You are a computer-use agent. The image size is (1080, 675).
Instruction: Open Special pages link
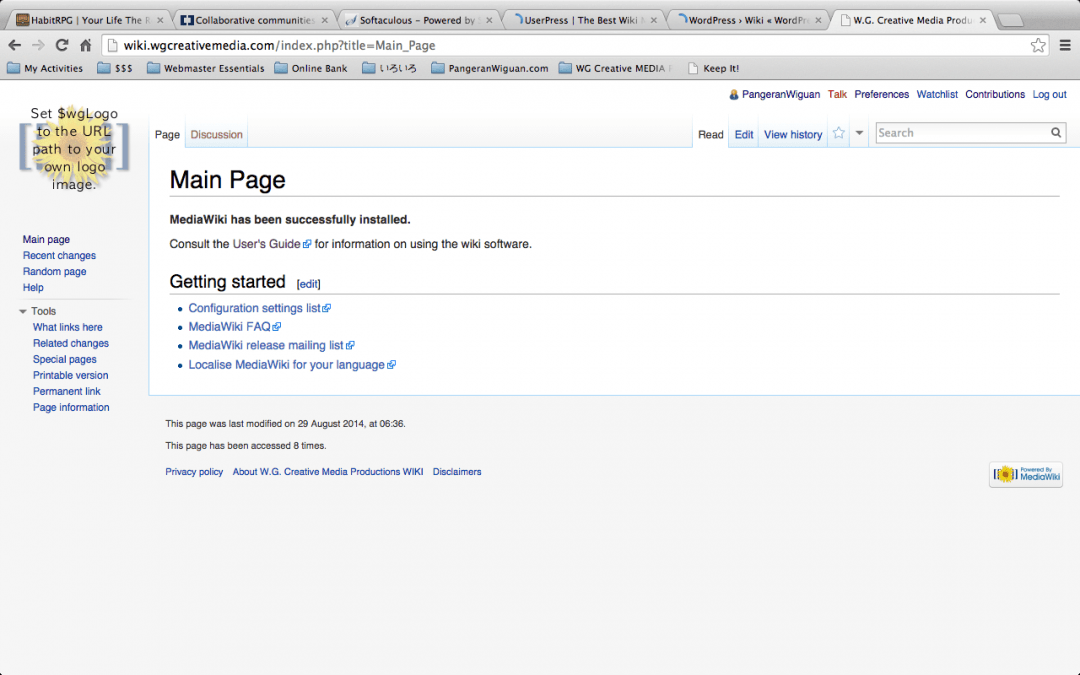click(x=65, y=360)
